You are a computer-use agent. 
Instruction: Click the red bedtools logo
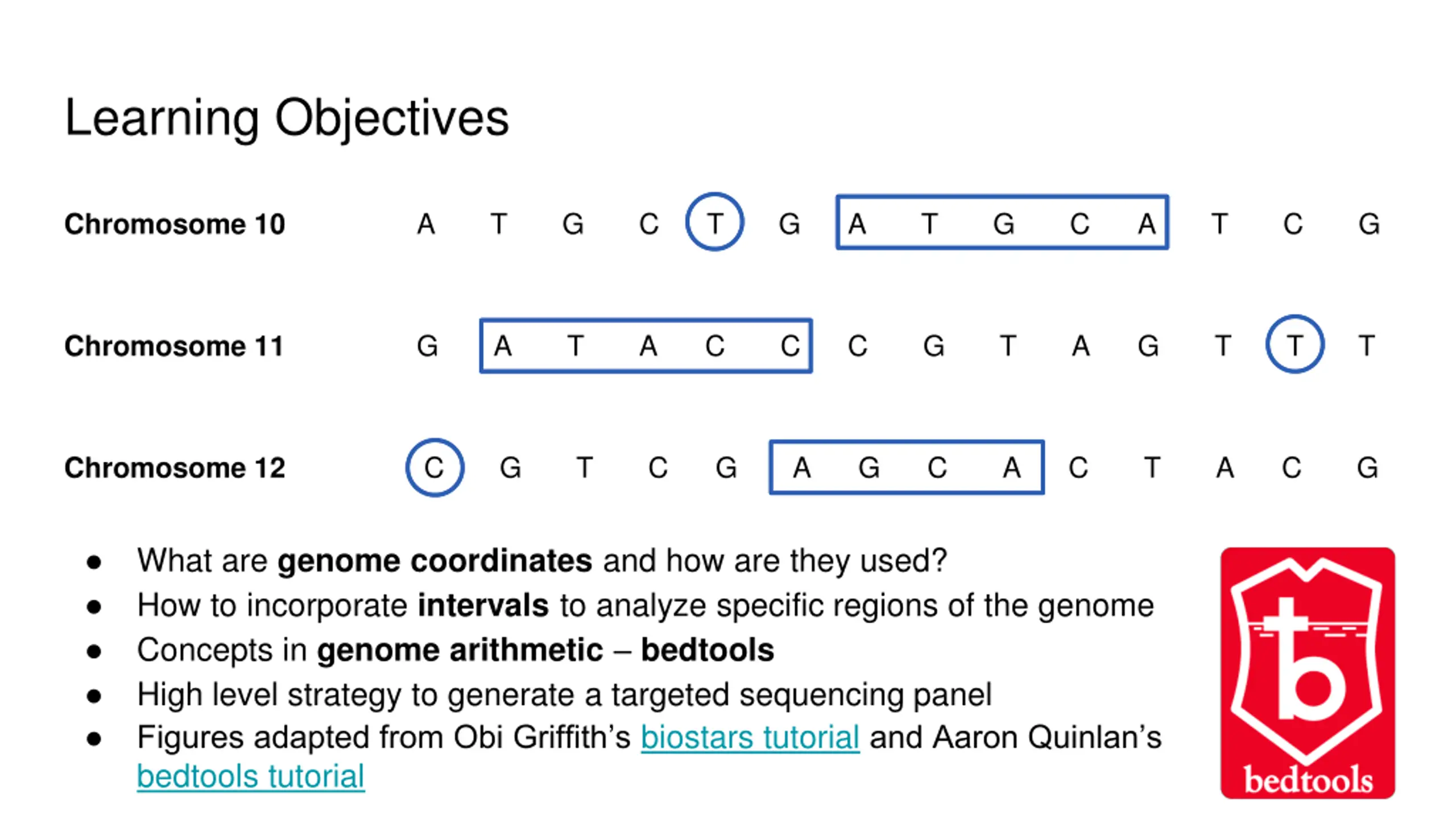(x=1308, y=673)
